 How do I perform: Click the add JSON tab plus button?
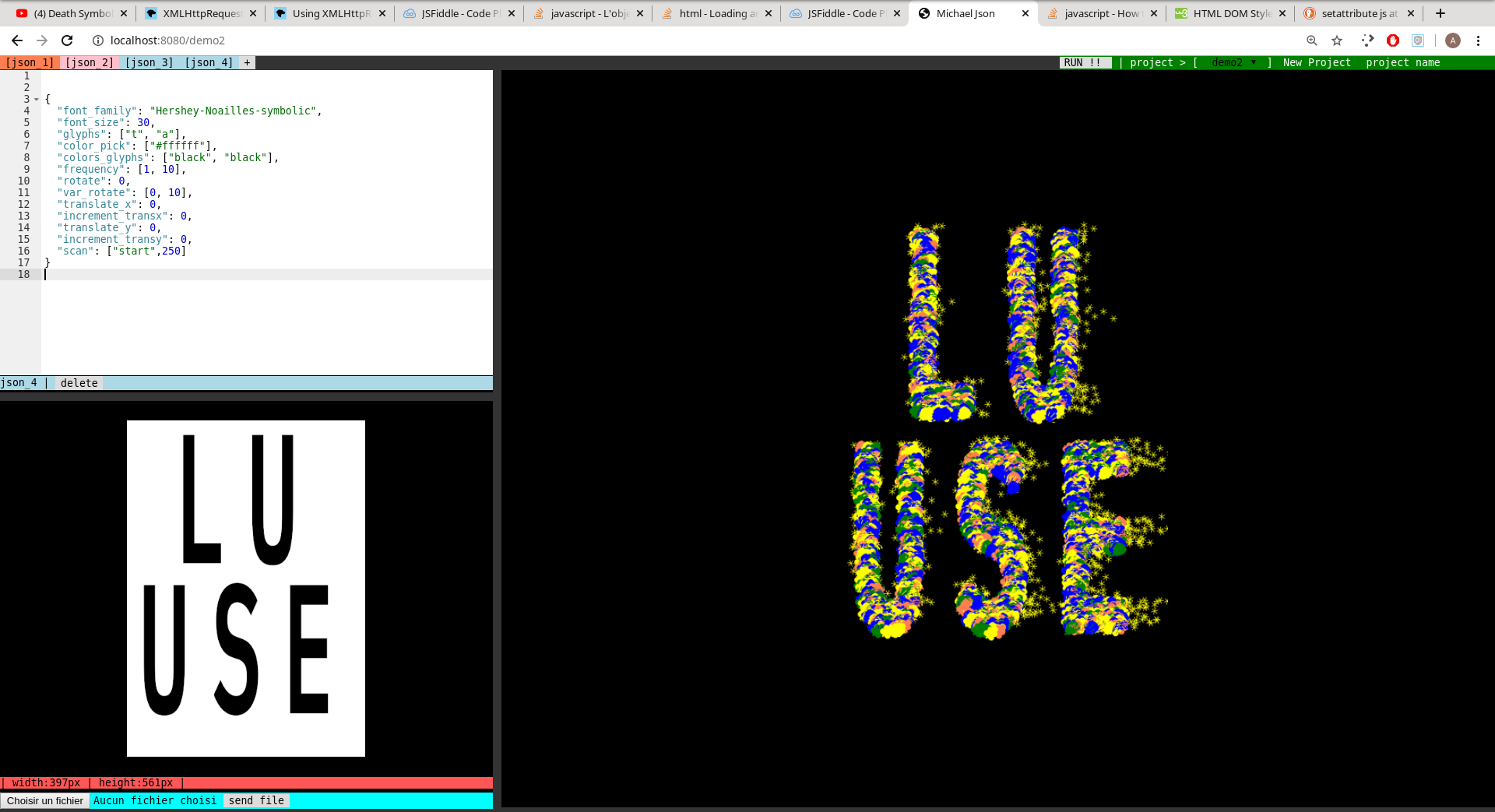click(247, 63)
